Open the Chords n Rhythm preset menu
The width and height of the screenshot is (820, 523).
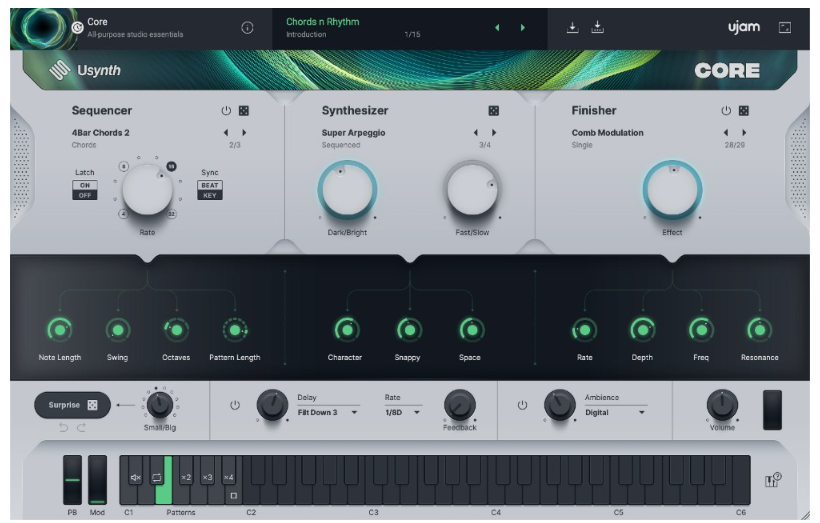click(323, 22)
